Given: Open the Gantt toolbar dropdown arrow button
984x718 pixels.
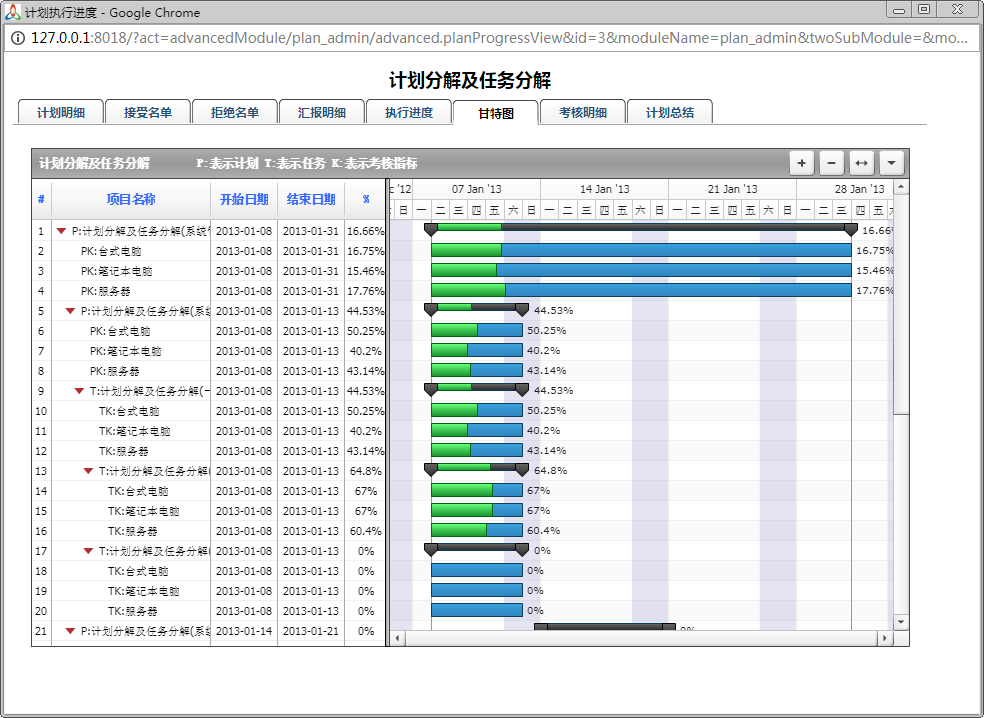Looking at the screenshot, I should 891,163.
